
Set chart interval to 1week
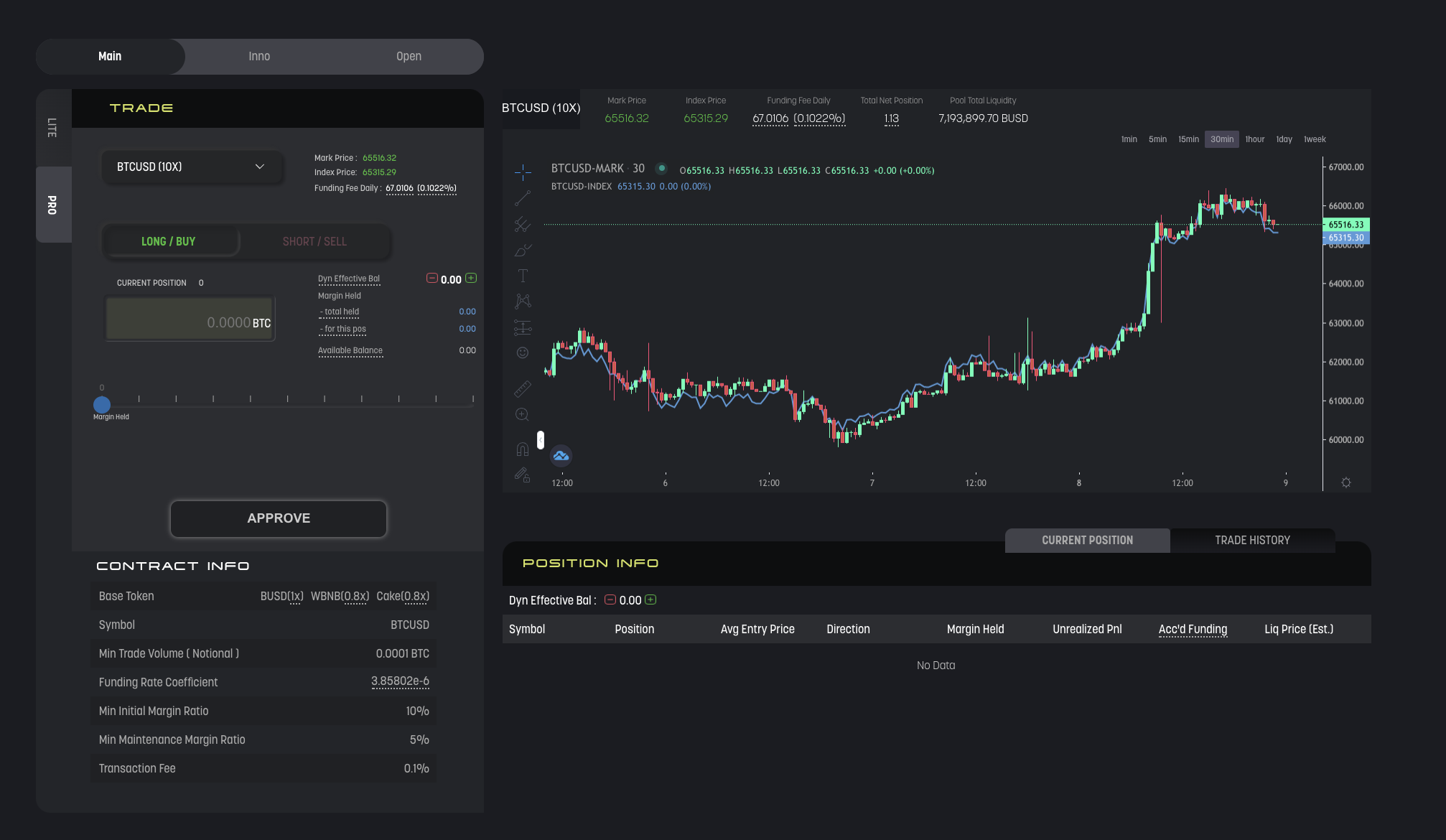tap(1315, 139)
